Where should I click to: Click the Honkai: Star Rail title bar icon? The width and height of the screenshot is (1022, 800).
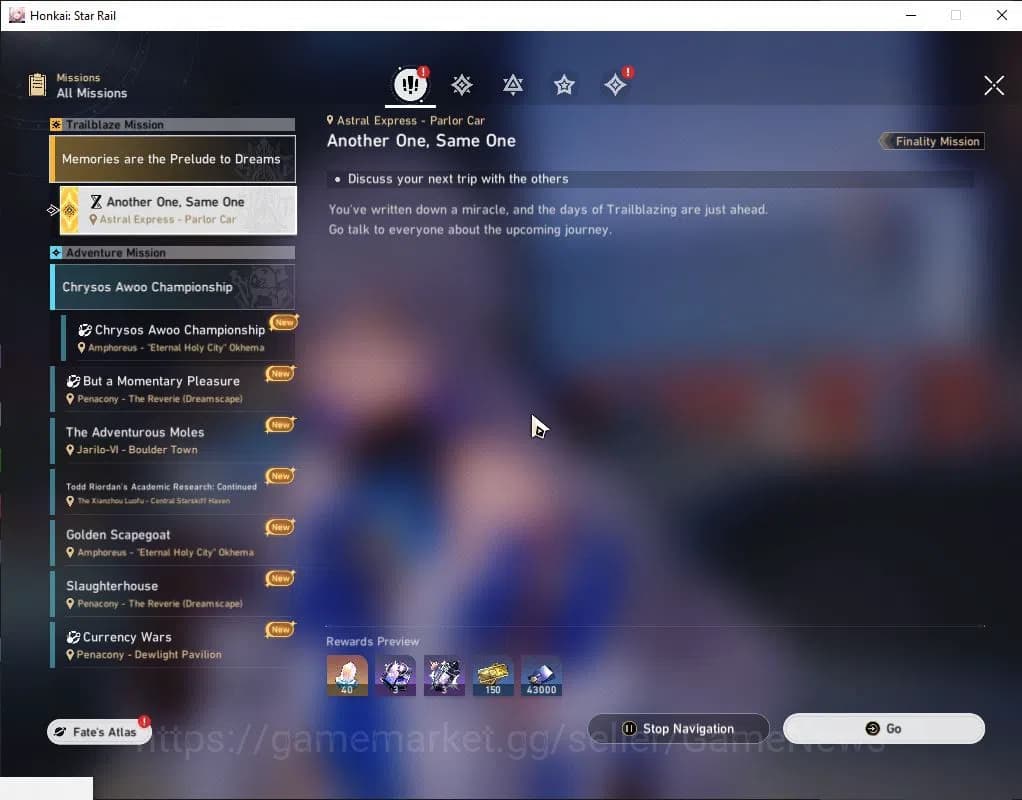coord(16,15)
